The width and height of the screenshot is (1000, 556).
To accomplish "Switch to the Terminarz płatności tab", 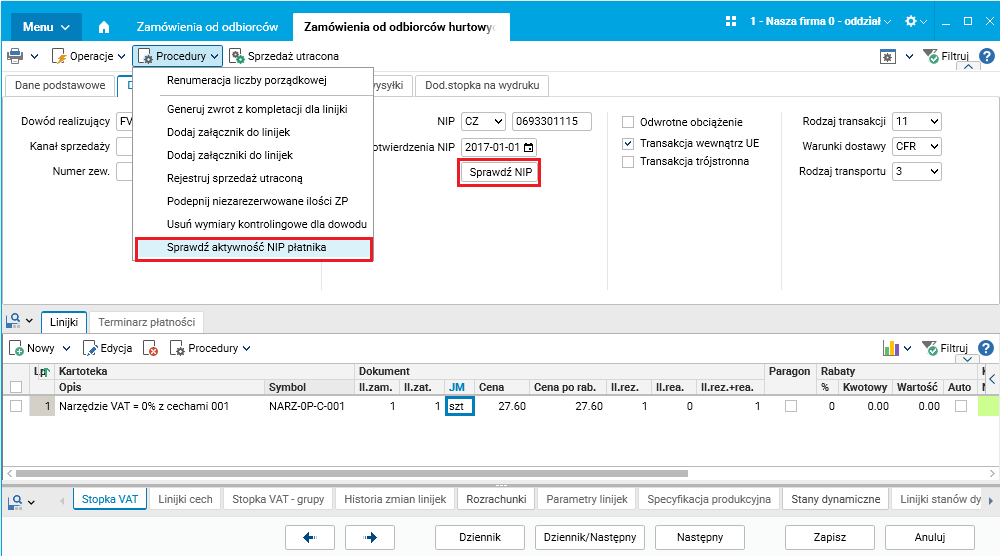I will 147,322.
